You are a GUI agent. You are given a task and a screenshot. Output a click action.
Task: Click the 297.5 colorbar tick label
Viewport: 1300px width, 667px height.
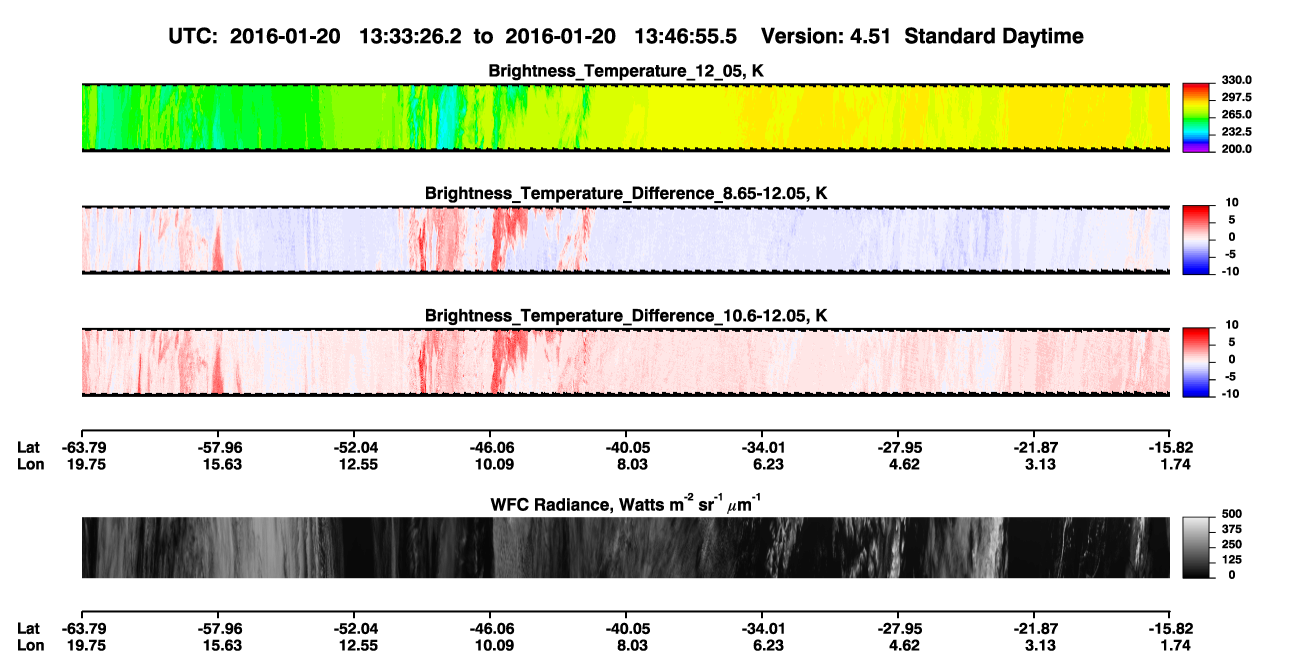pyautogui.click(x=1238, y=98)
